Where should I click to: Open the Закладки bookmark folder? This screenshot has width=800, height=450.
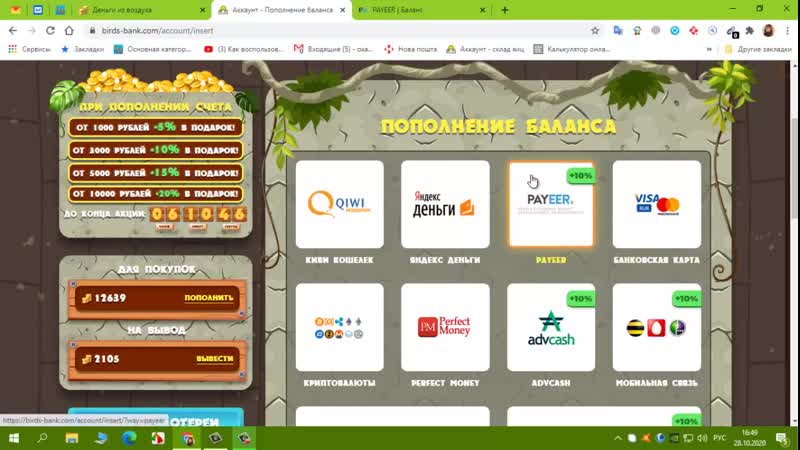coord(83,49)
